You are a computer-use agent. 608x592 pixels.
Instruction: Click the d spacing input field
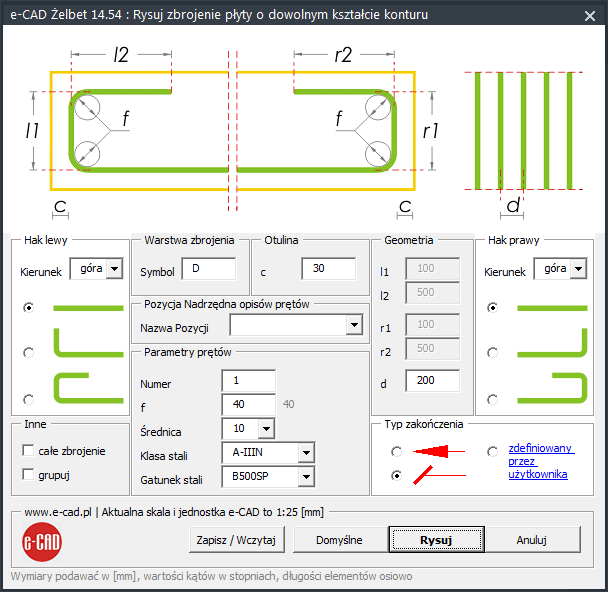click(x=433, y=380)
